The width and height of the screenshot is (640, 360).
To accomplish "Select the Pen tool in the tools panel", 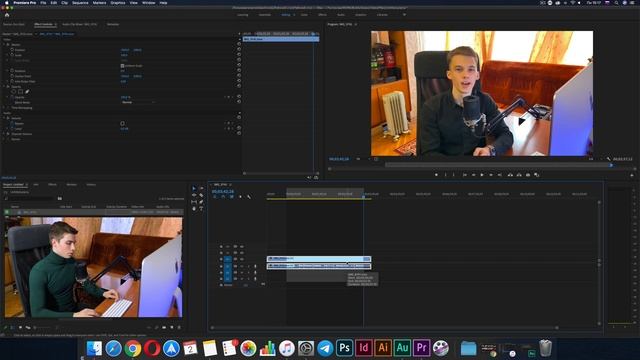I will [x=201, y=202].
